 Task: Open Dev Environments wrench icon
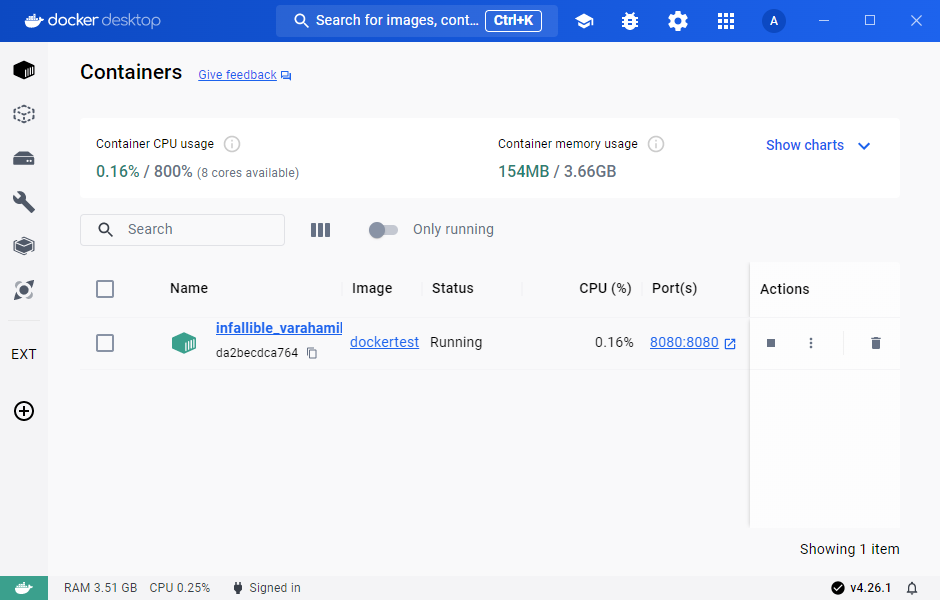pos(24,202)
